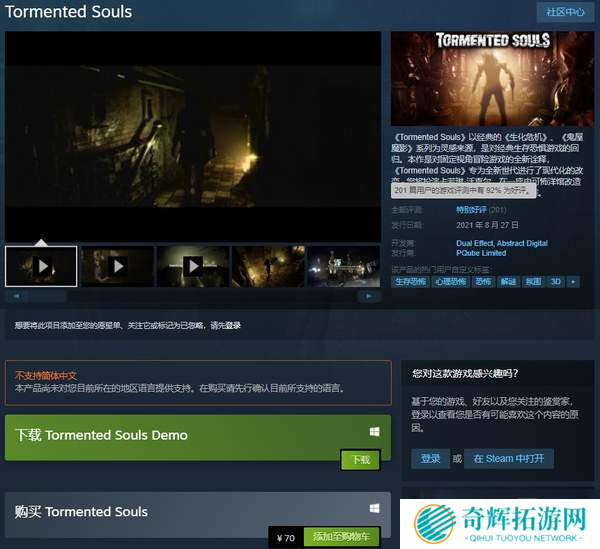Select the fourth screenshot thumbnail
The height and width of the screenshot is (549, 600).
point(268,266)
